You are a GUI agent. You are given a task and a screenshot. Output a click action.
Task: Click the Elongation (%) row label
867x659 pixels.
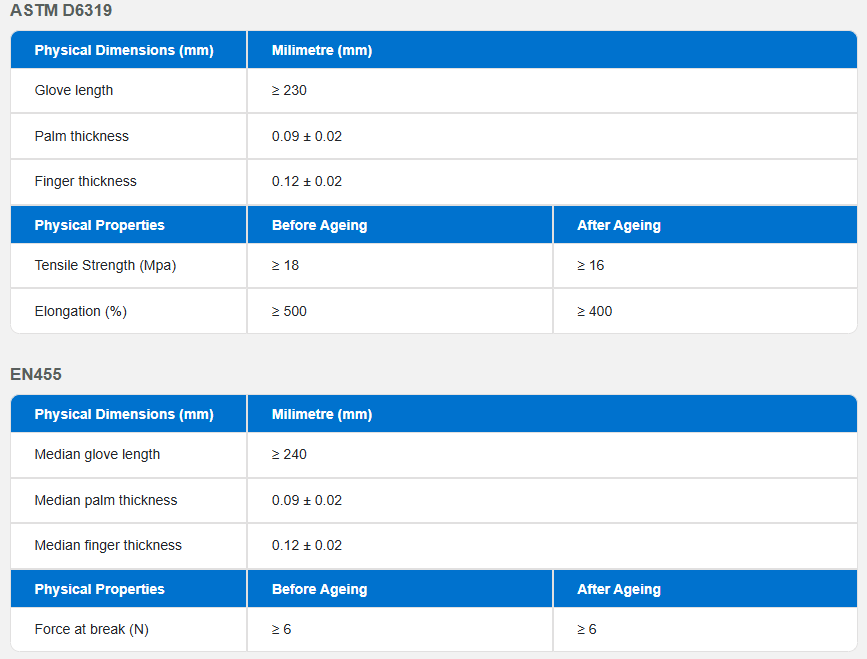coord(81,311)
